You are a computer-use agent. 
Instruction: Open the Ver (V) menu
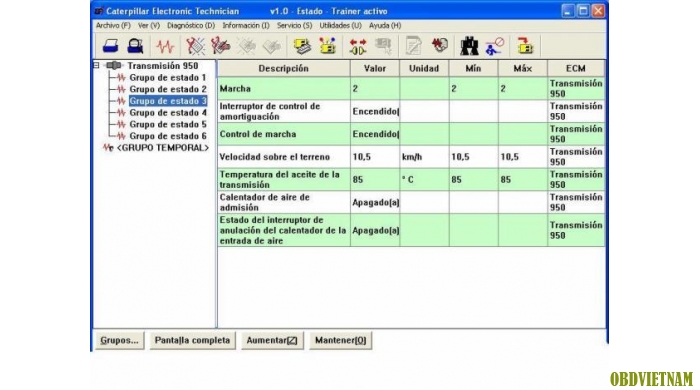(149, 25)
